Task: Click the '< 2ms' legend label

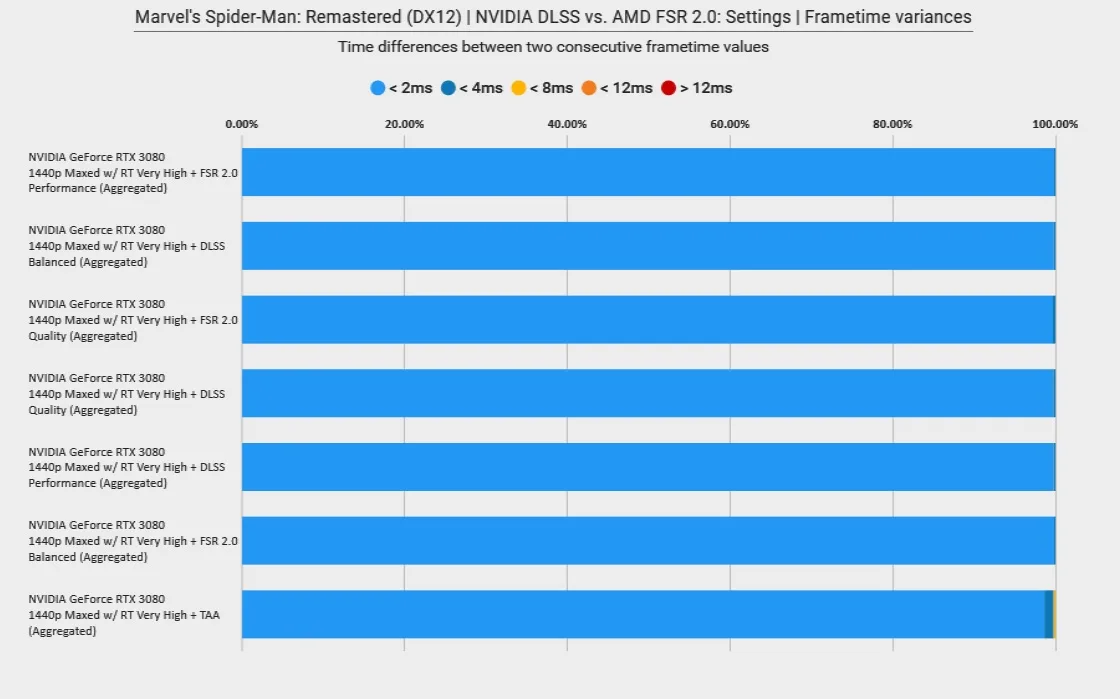Action: point(411,88)
